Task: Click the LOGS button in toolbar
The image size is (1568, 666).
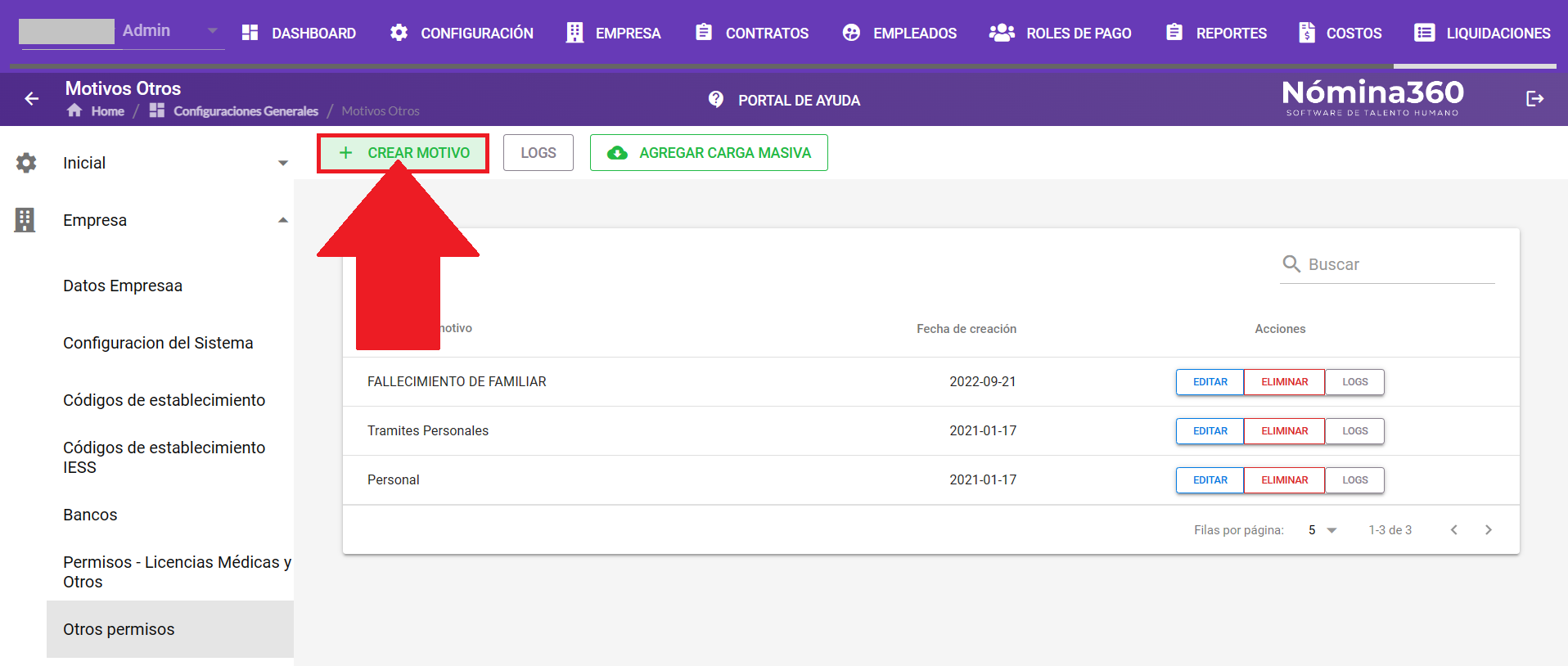Action: 538,153
